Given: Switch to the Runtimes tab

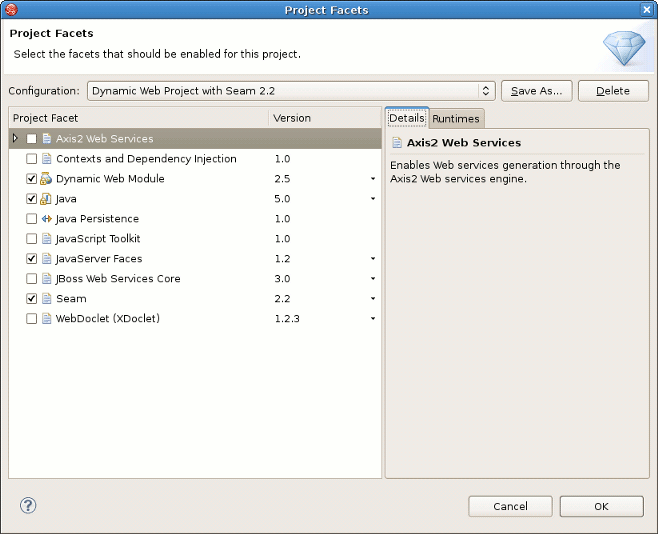Looking at the screenshot, I should pos(456,119).
